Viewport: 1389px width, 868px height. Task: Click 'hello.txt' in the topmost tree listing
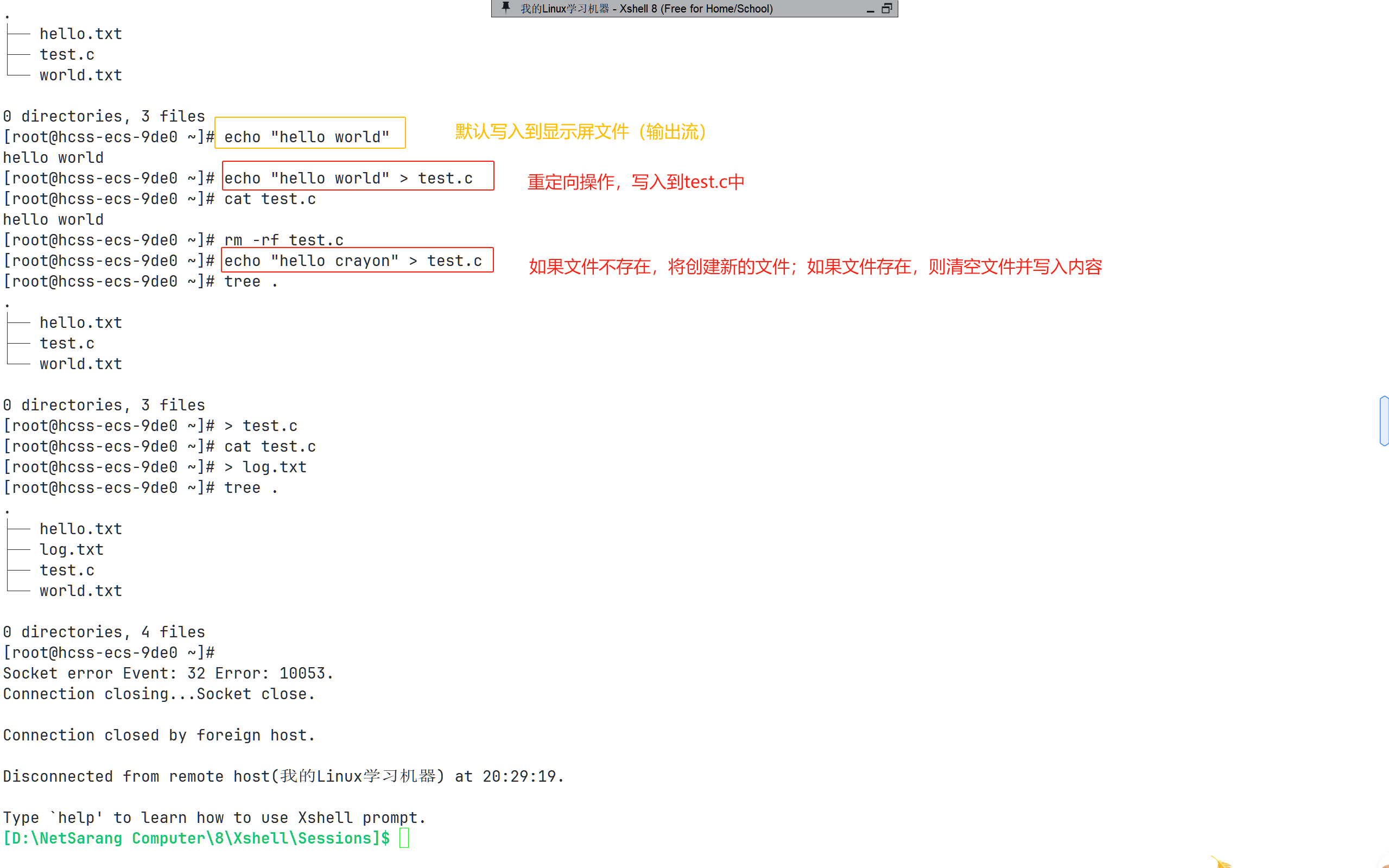(81, 33)
